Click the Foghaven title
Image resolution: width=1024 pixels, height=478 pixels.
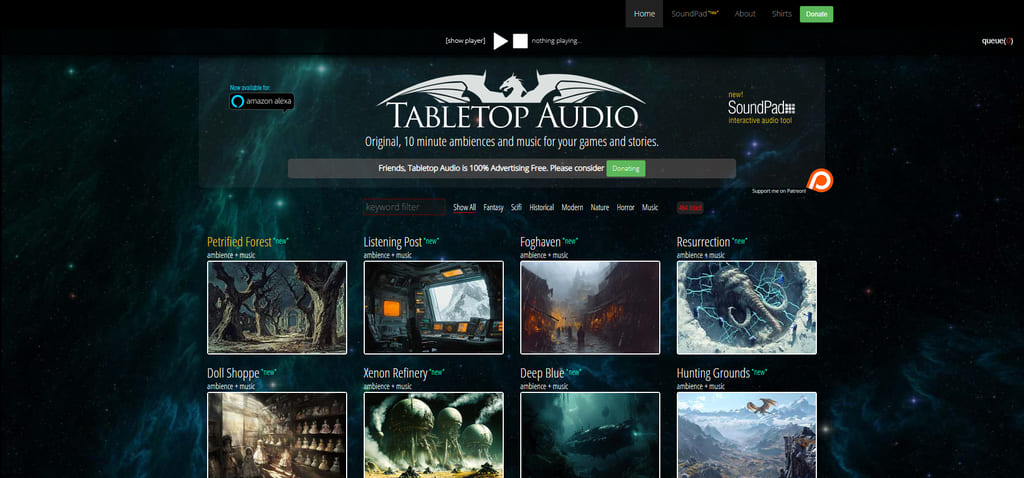[540, 242]
